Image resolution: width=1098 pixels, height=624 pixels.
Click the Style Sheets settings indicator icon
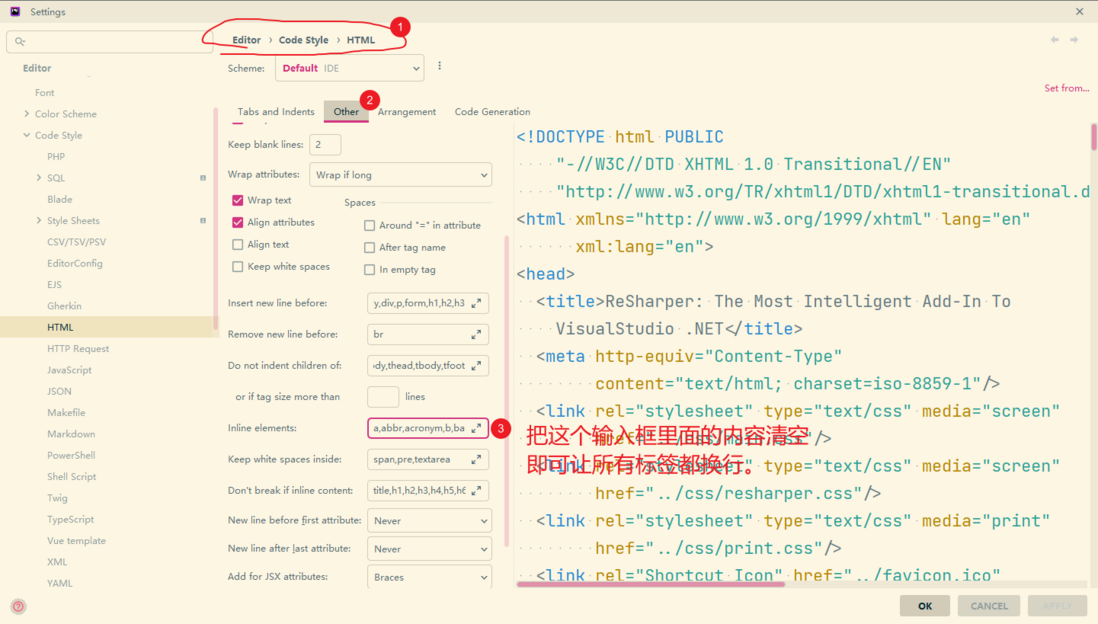click(203, 221)
